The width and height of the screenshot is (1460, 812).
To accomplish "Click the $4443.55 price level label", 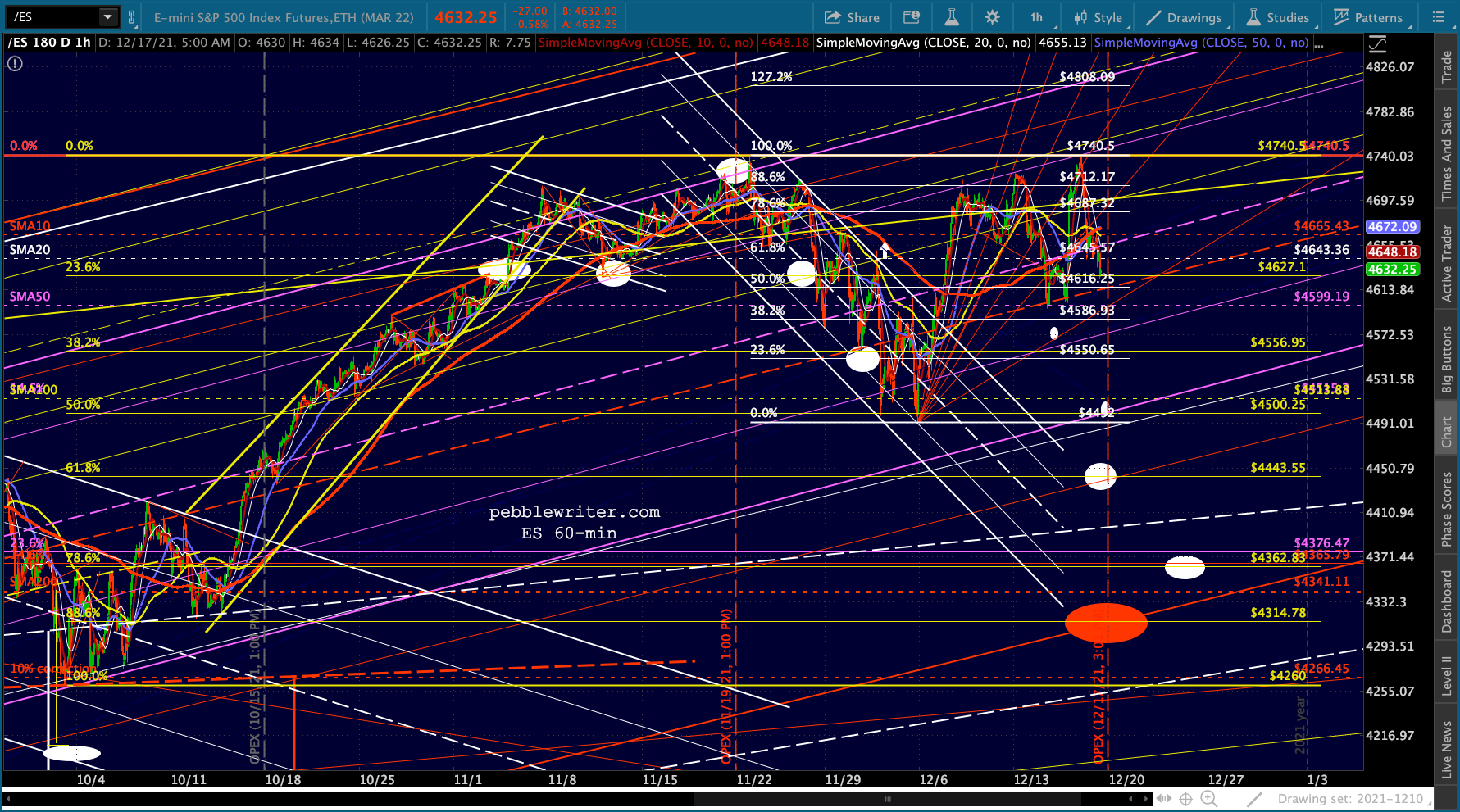I will [x=1278, y=468].
